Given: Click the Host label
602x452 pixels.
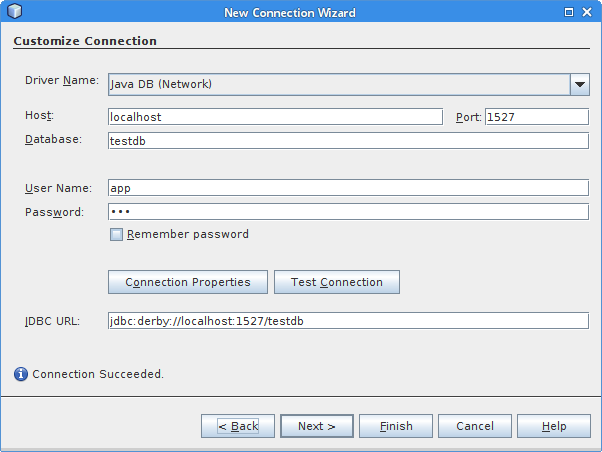Looking at the screenshot, I should [x=40, y=115].
